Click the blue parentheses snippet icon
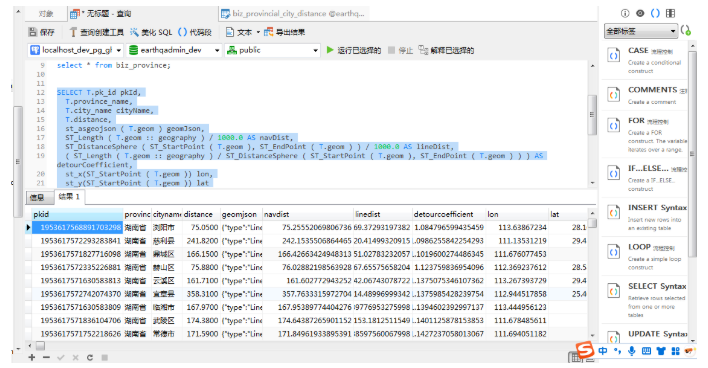 tap(655, 13)
